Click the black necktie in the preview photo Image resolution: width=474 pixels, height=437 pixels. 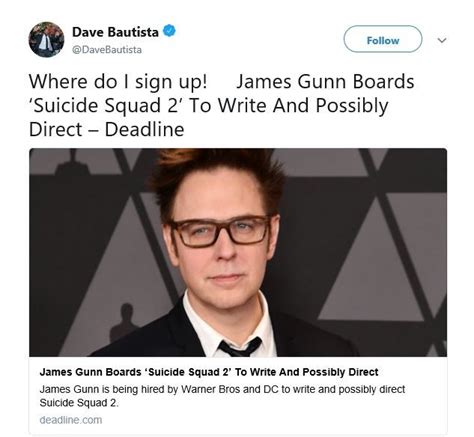239,347
